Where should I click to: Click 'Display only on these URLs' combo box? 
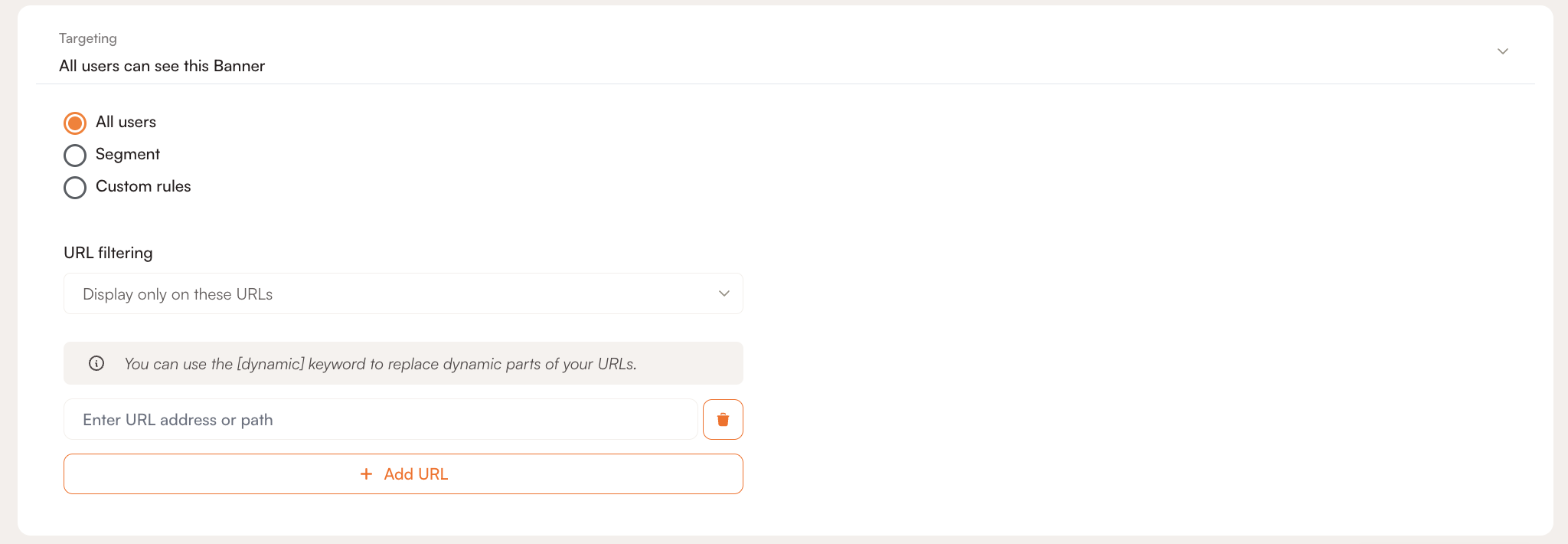point(403,293)
